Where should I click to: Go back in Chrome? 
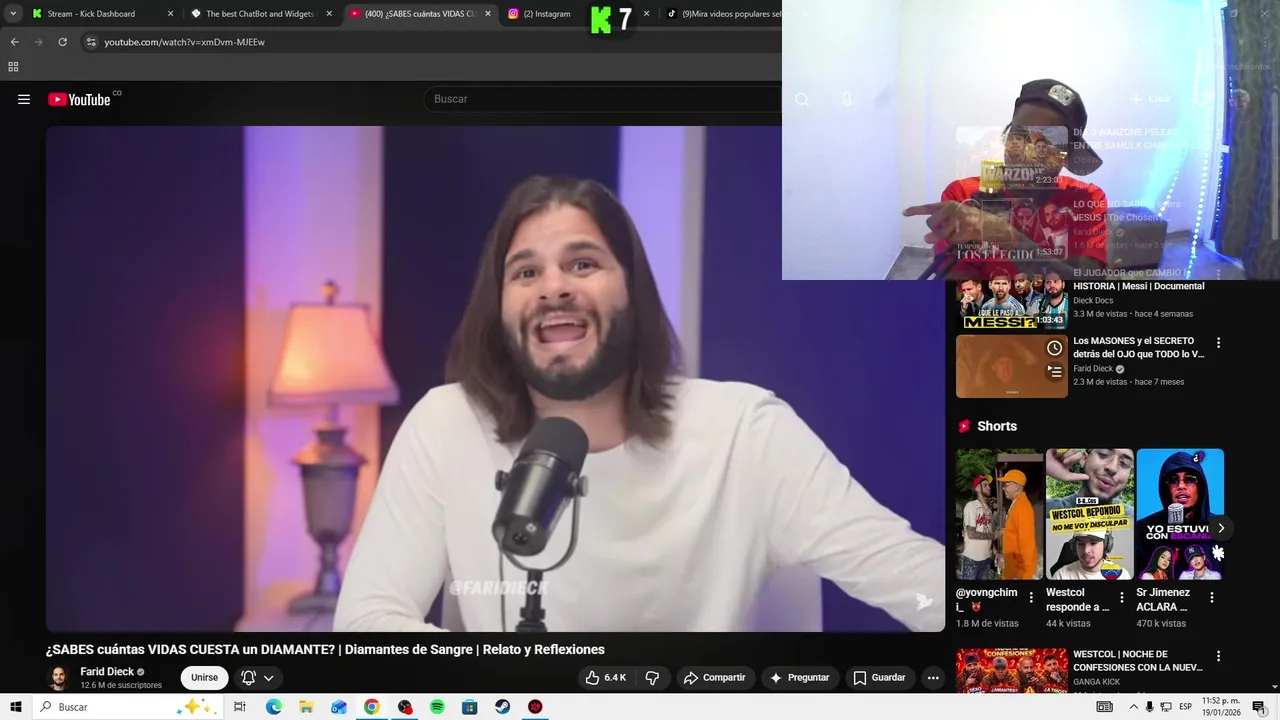point(15,42)
